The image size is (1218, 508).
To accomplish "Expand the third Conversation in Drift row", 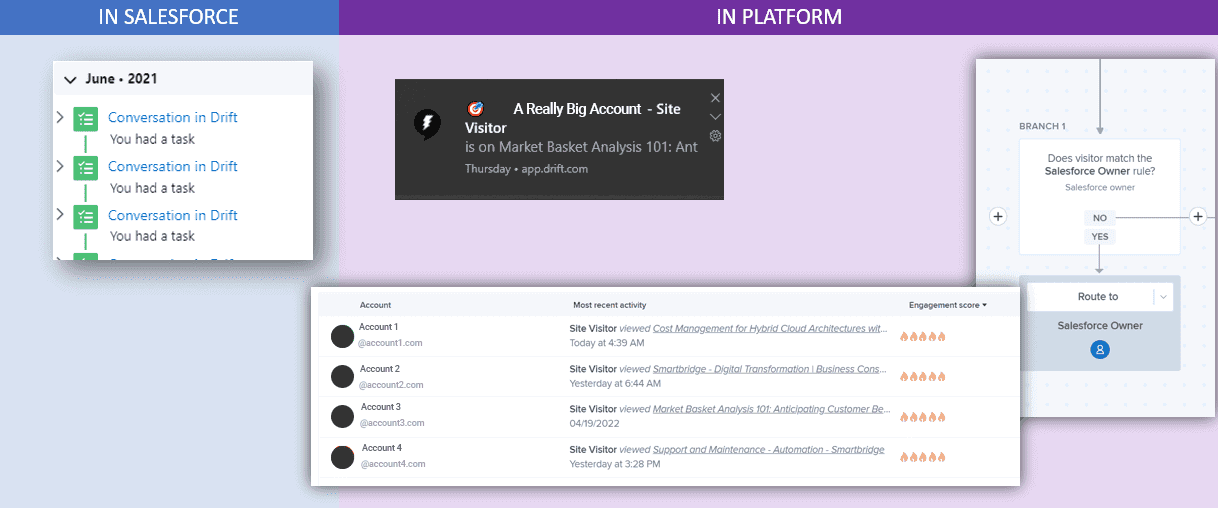I will pos(61,215).
